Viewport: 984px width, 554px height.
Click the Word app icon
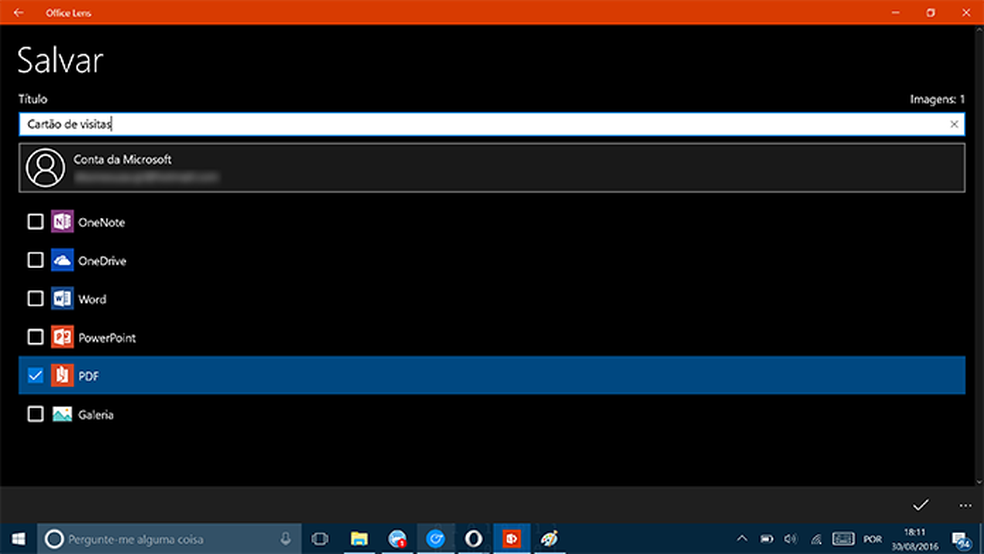click(x=62, y=299)
